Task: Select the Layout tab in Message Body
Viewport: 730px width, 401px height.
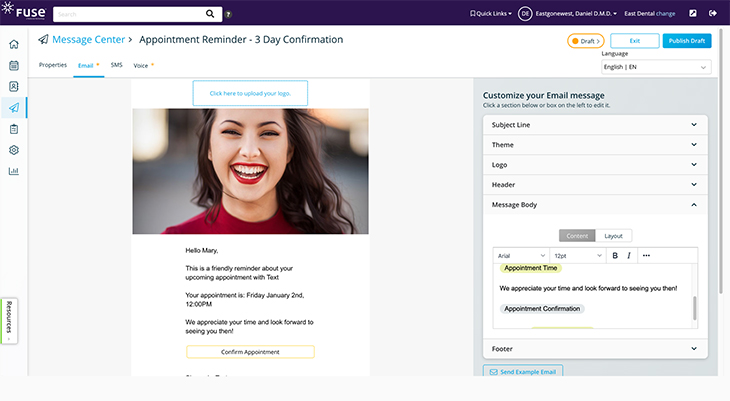Action: click(x=613, y=236)
